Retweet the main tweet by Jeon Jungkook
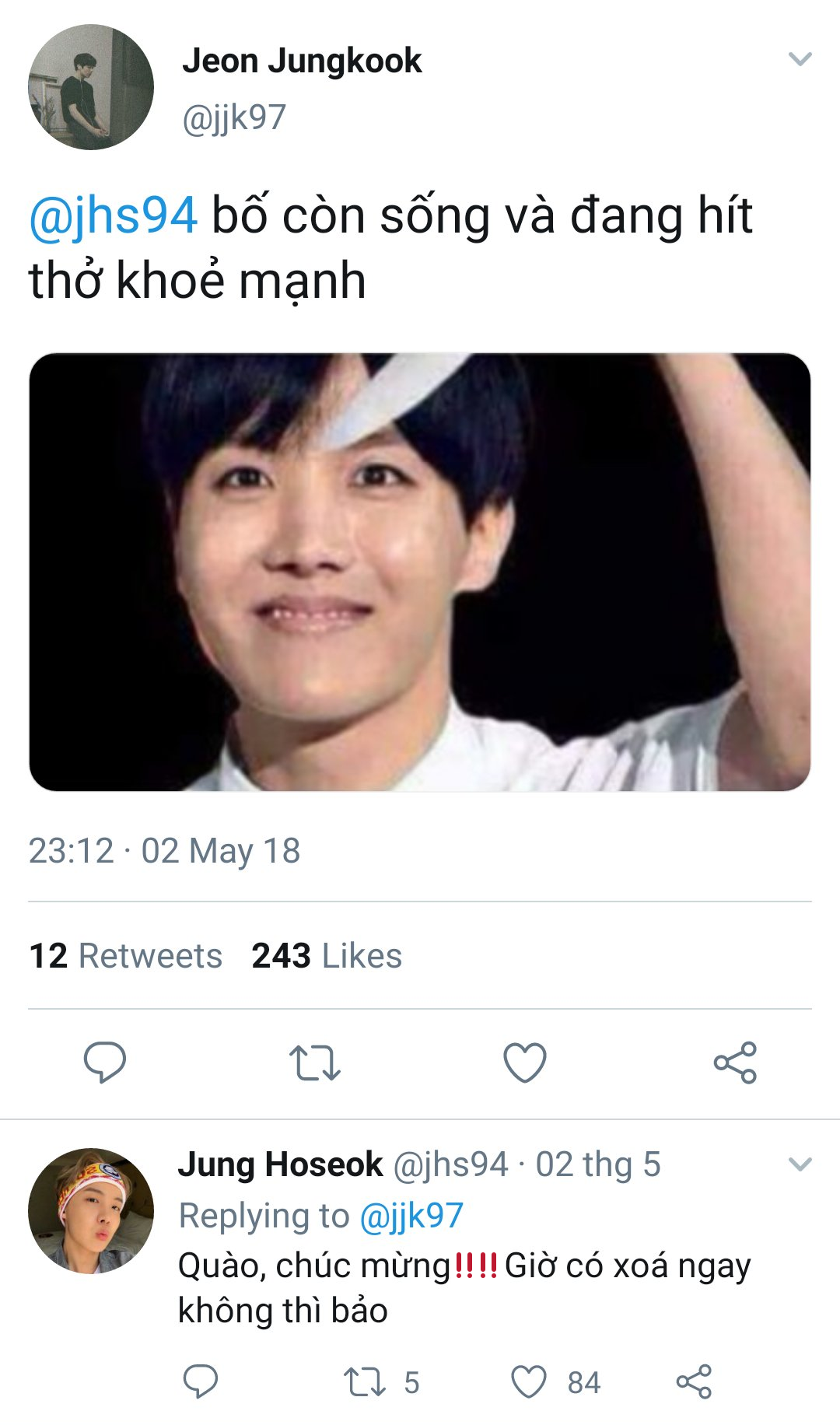Viewport: 840px width, 1425px height. tap(314, 1063)
